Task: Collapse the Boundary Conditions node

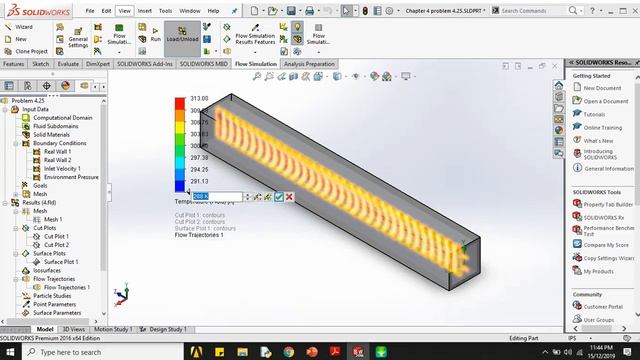Action: coord(16,143)
